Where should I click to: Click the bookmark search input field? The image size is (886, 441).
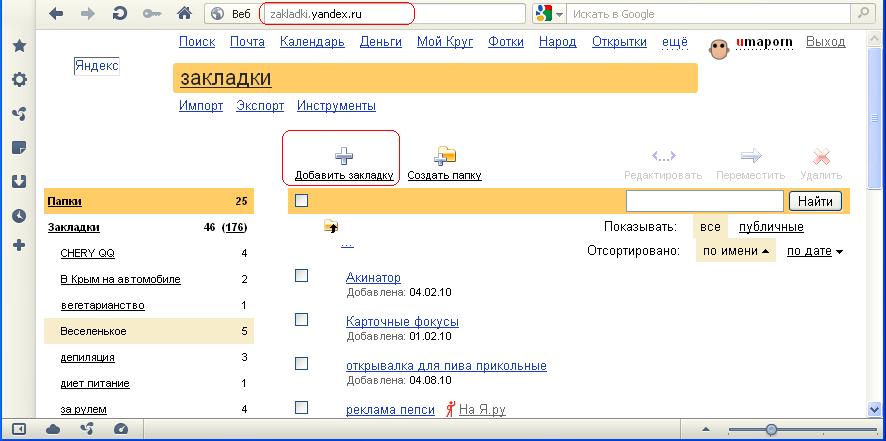(705, 201)
